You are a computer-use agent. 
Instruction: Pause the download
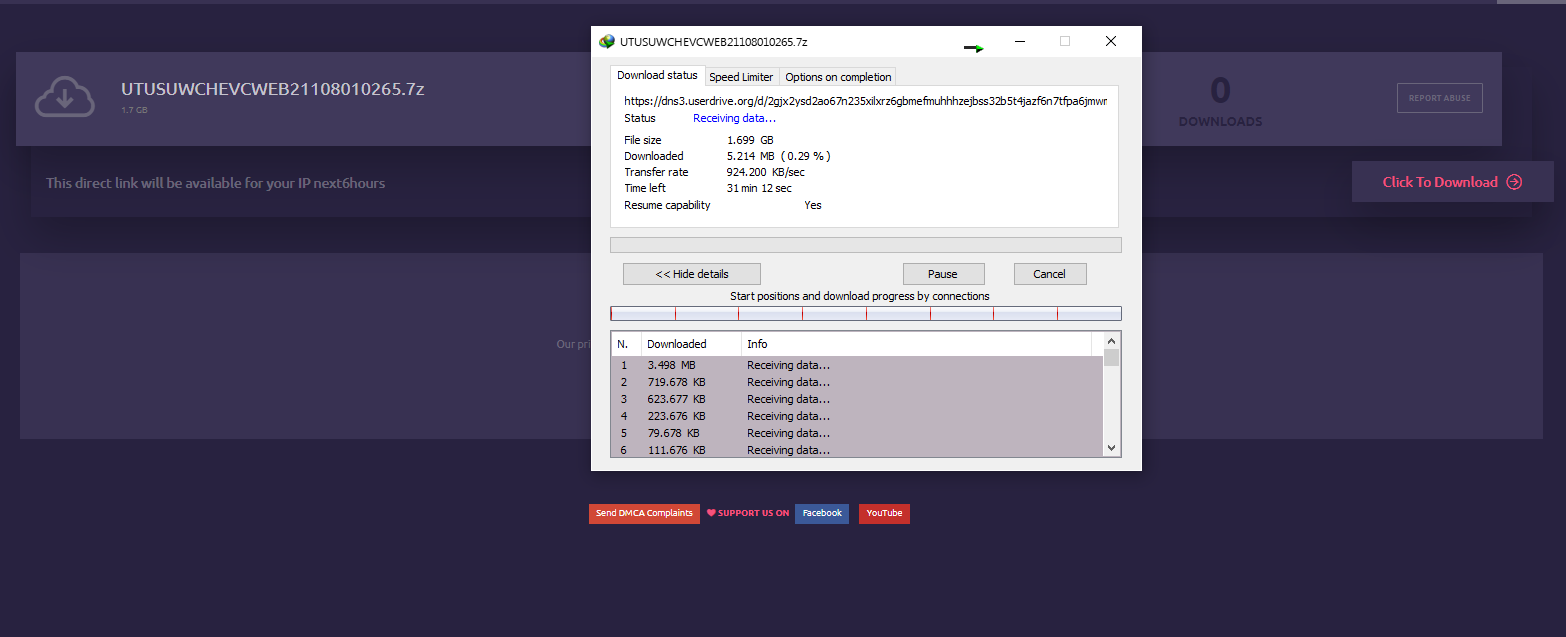[943, 274]
